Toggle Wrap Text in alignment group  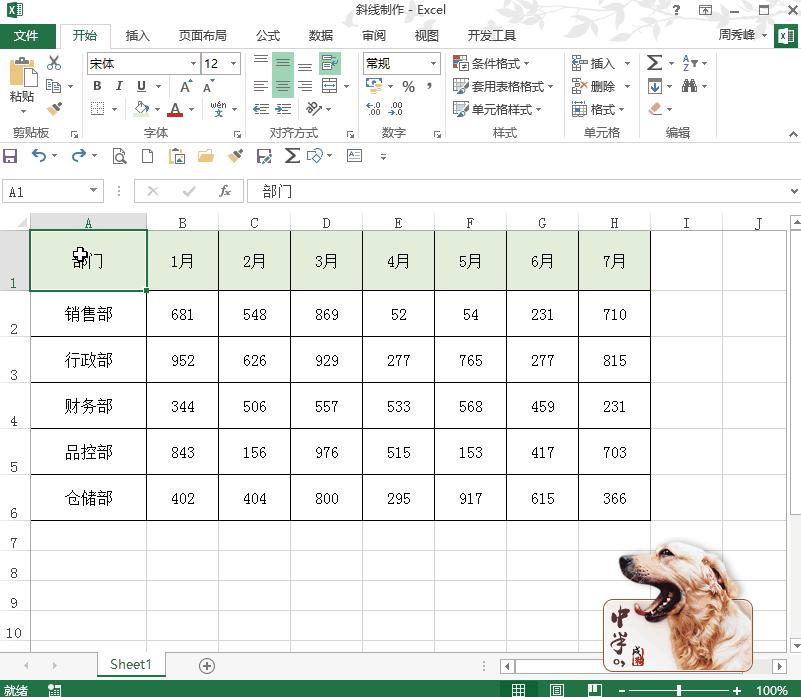331,64
